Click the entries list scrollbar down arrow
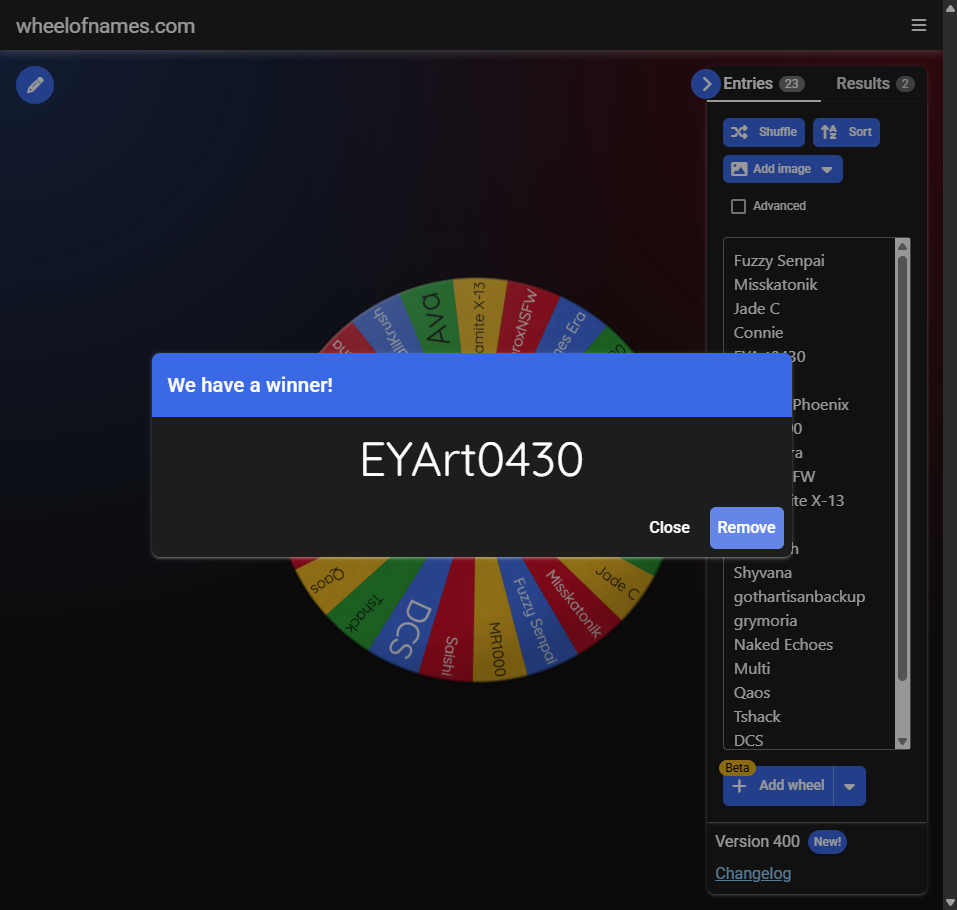Image resolution: width=957 pixels, height=910 pixels. click(902, 741)
